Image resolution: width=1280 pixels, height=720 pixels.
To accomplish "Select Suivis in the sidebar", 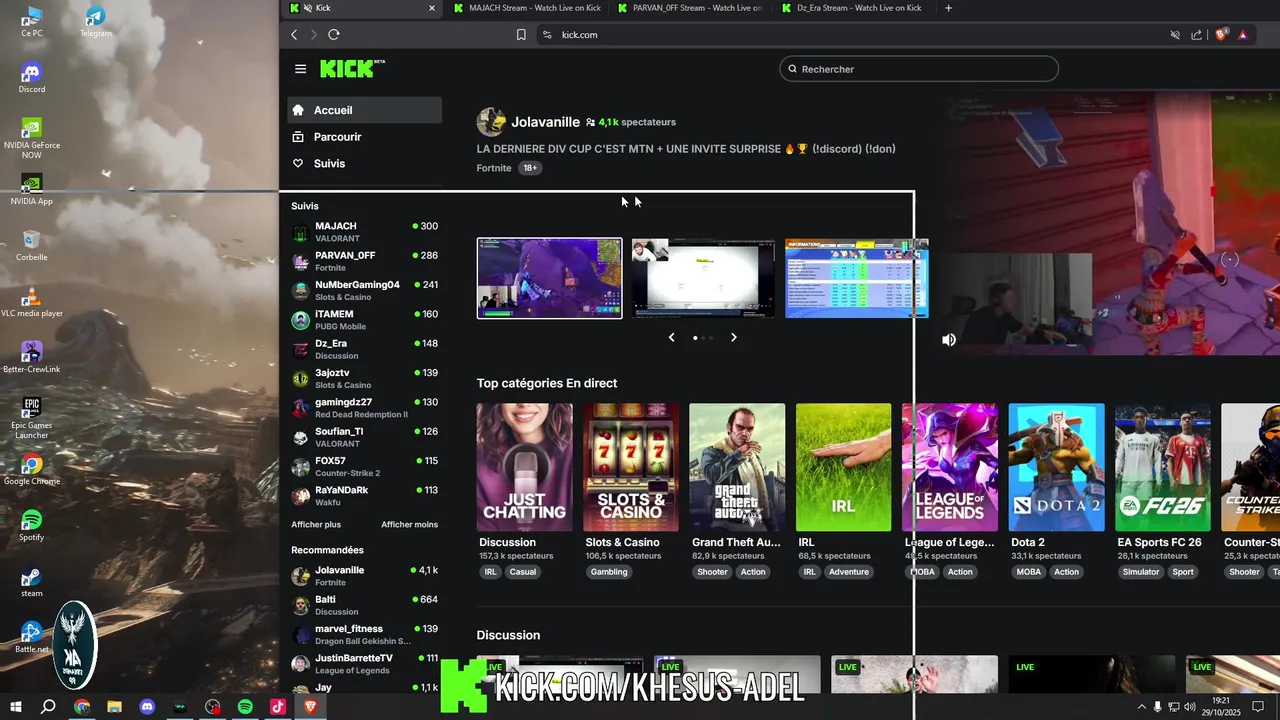I will 365,163.
